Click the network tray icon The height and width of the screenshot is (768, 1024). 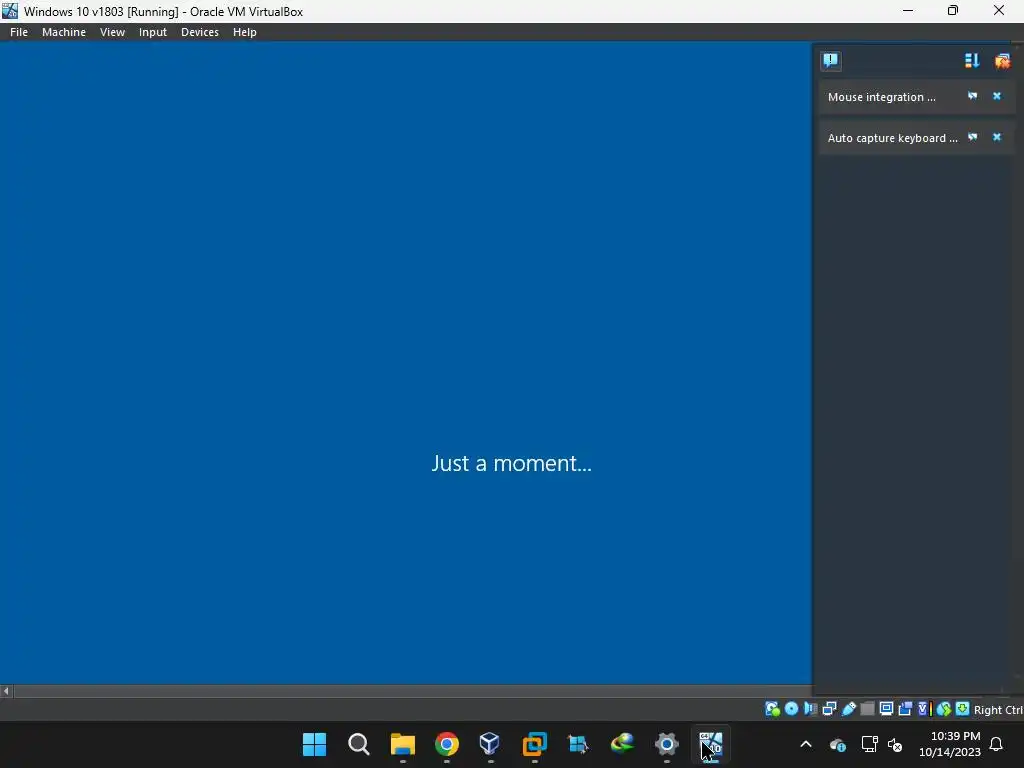click(x=869, y=744)
